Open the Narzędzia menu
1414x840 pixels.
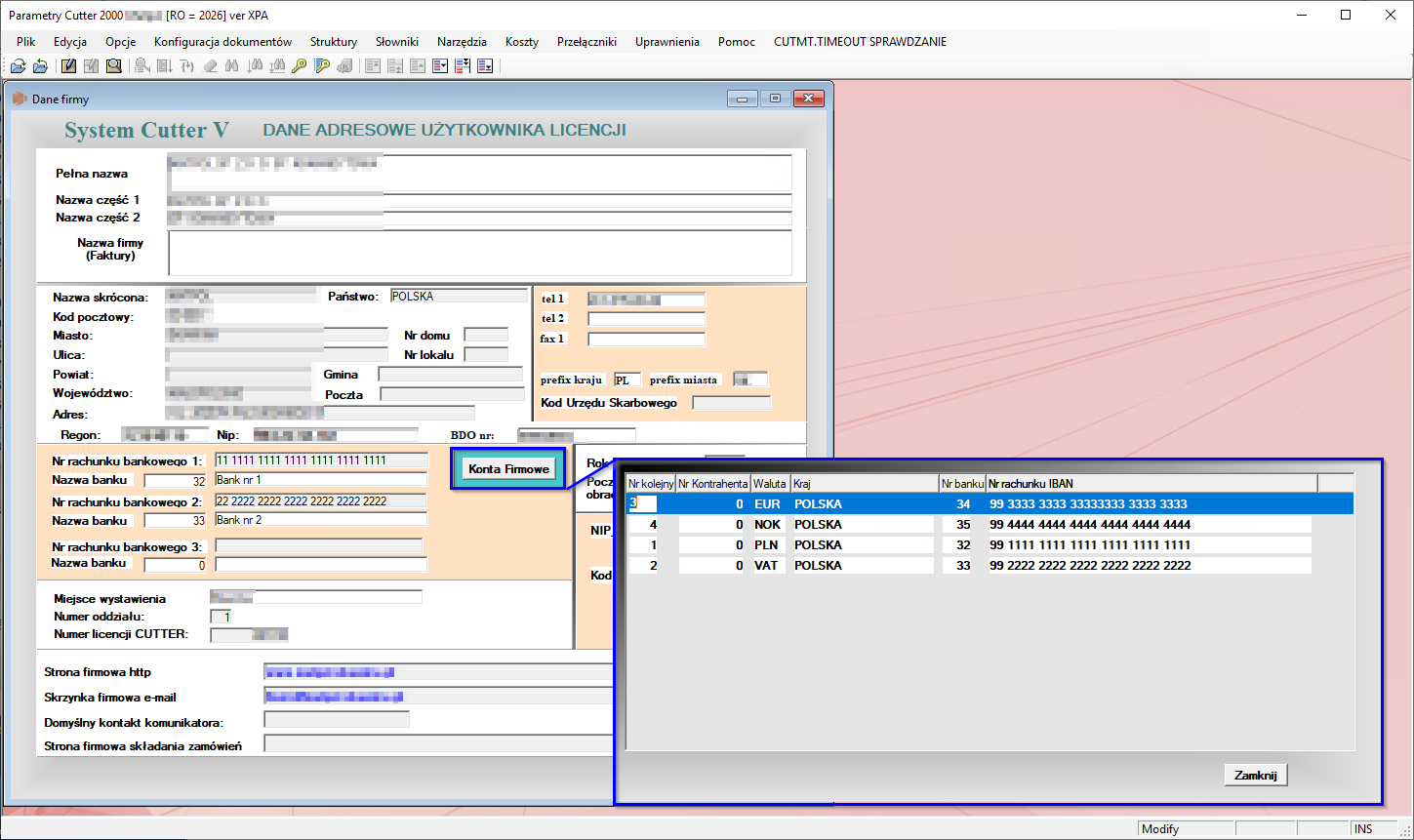[462, 42]
